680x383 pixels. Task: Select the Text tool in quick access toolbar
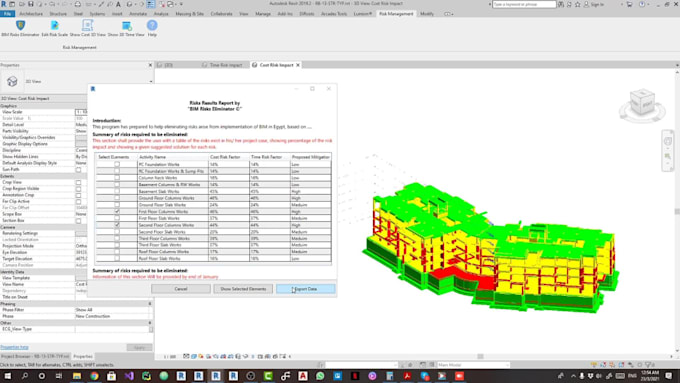[x=118, y=4]
